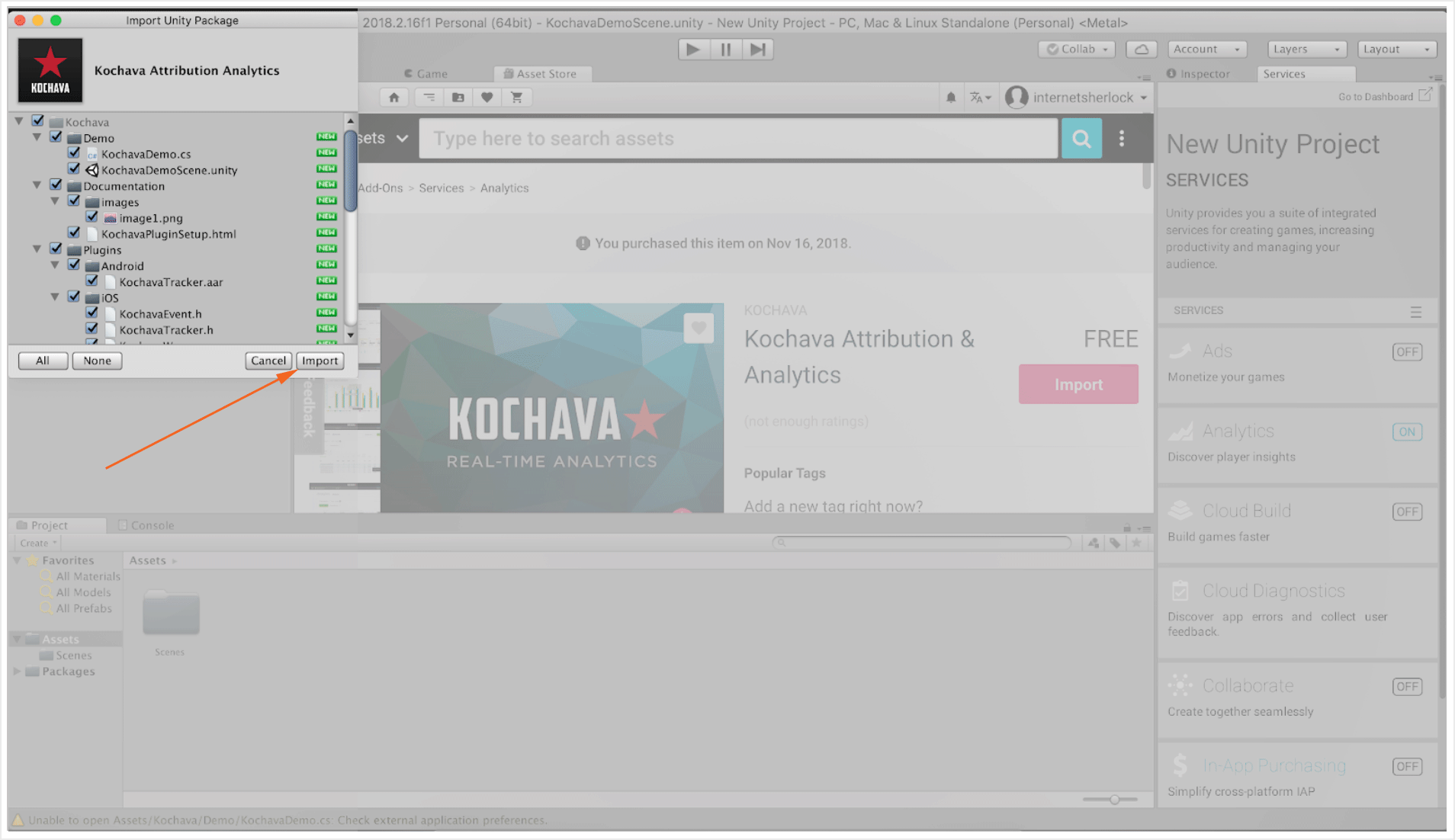Viewport: 1455px width, 840px height.
Task: Toggle the Ads service OFF switch
Action: click(1407, 352)
